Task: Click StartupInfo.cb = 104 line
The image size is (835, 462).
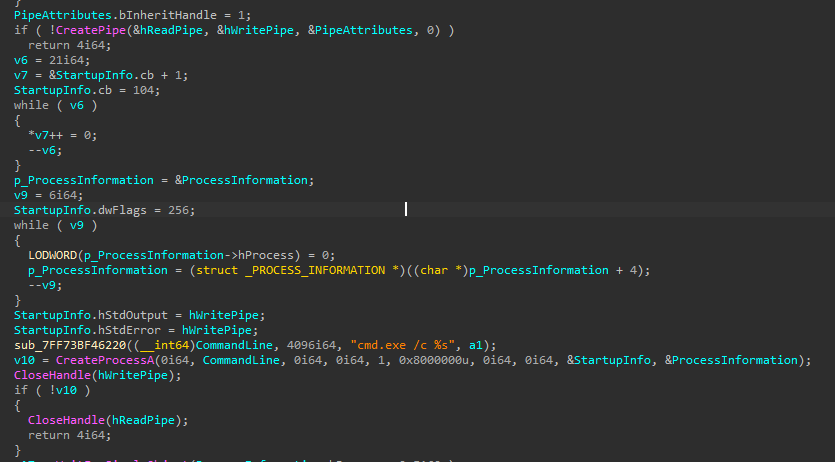Action: click(x=87, y=90)
